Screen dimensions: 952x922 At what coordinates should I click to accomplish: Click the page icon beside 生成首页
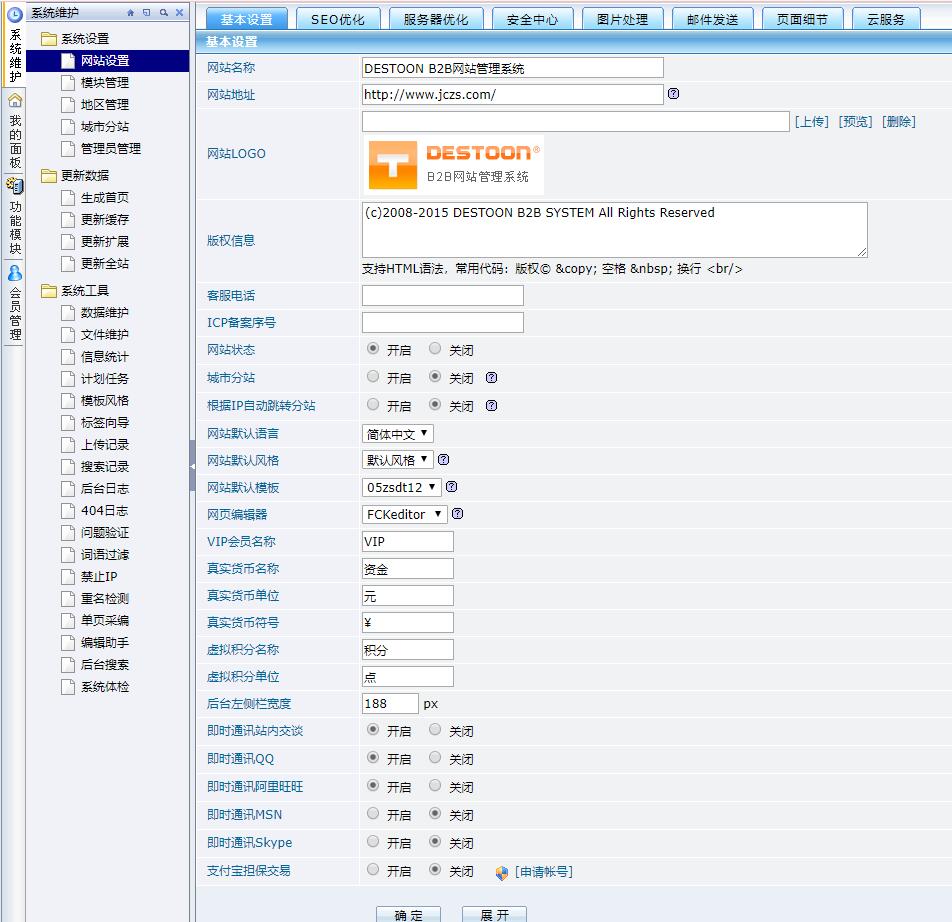coord(68,198)
